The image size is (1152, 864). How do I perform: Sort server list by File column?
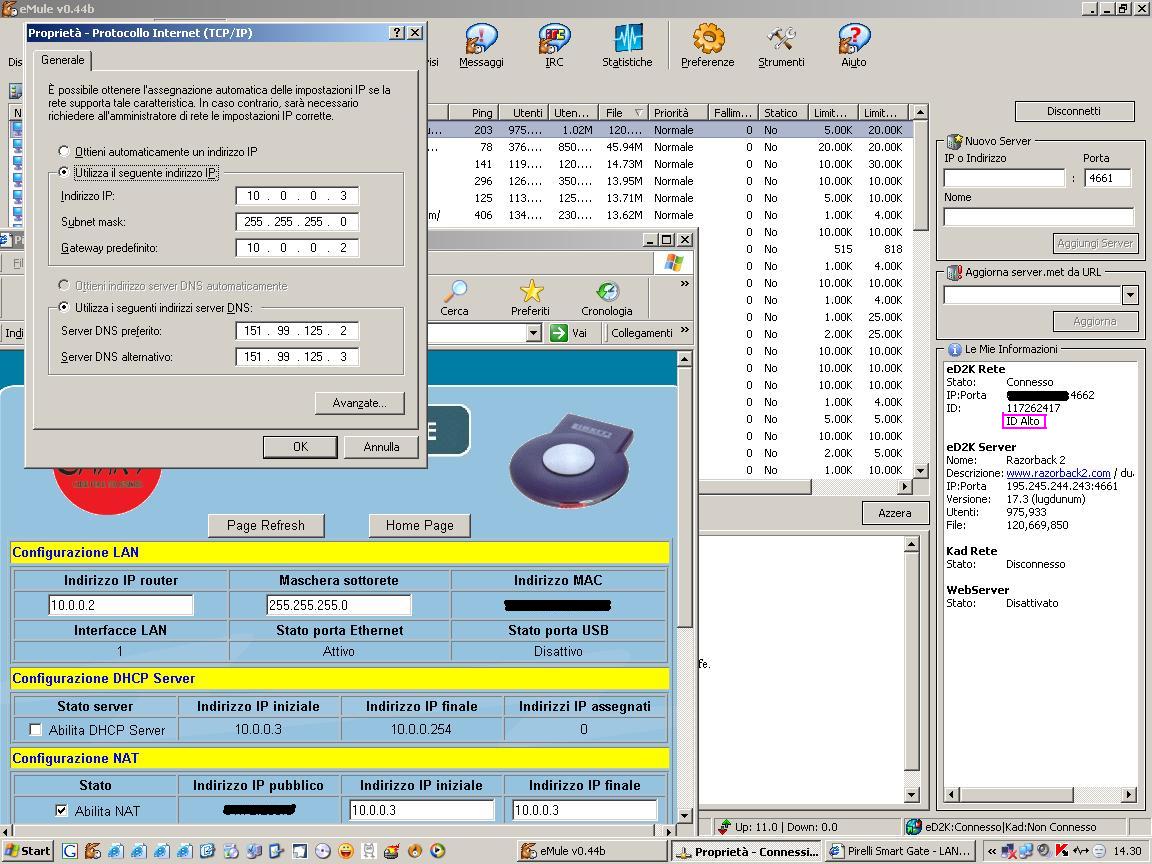(x=622, y=112)
